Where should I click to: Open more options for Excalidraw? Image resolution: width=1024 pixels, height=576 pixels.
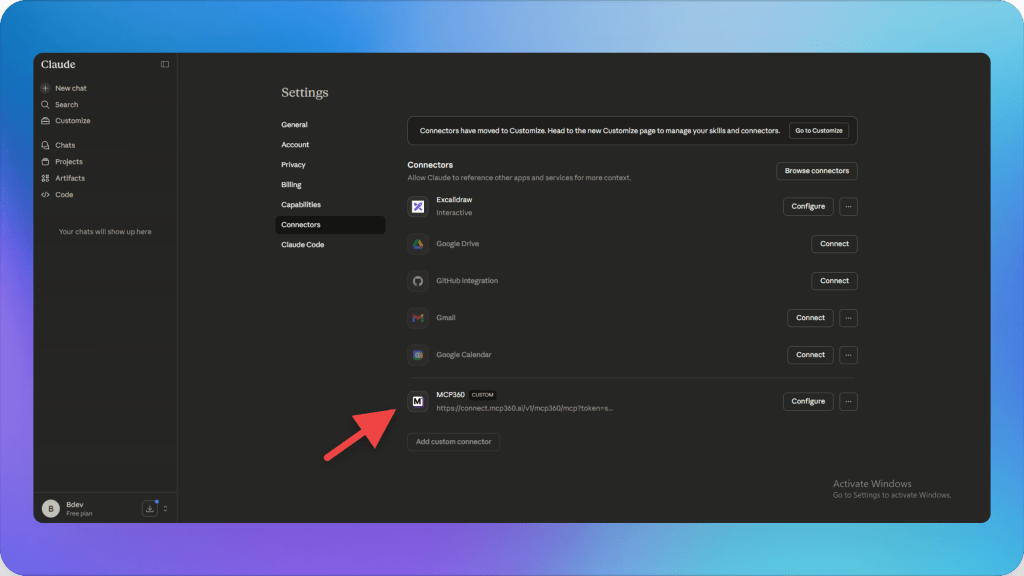(848, 206)
